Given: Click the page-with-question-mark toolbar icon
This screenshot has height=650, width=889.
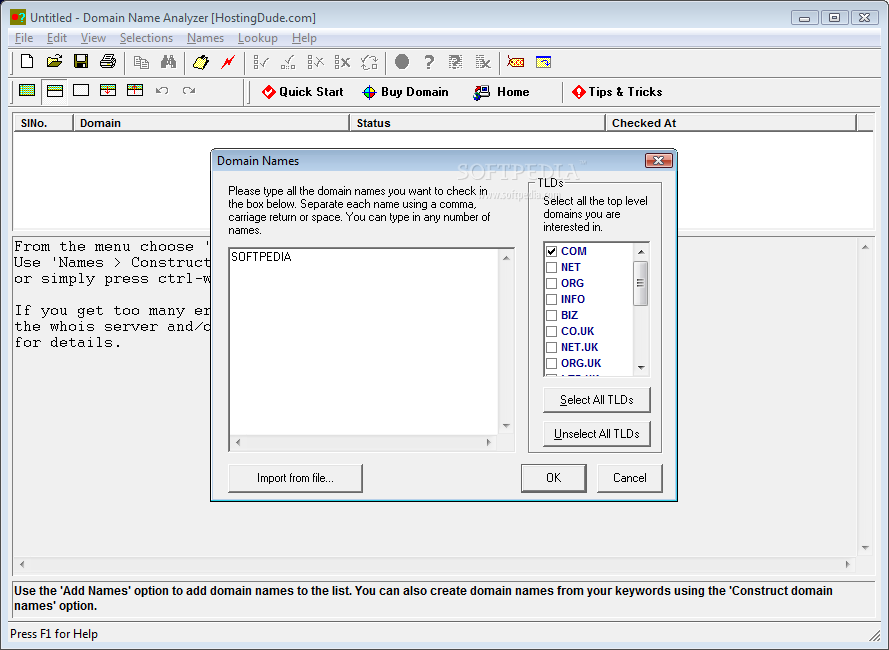Looking at the screenshot, I should click(x=455, y=62).
